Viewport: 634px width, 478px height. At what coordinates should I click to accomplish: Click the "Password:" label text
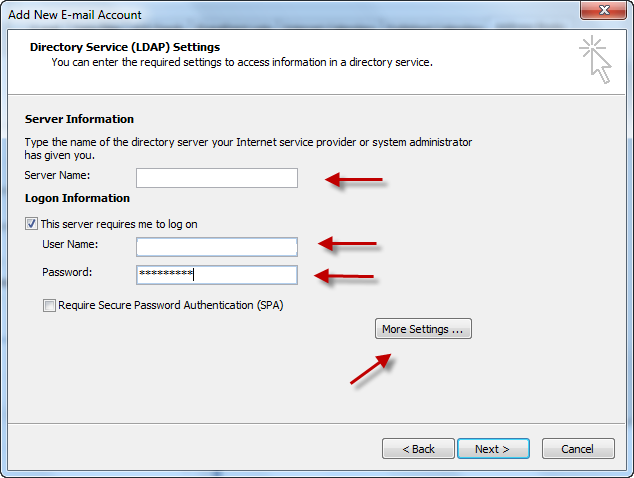66,272
